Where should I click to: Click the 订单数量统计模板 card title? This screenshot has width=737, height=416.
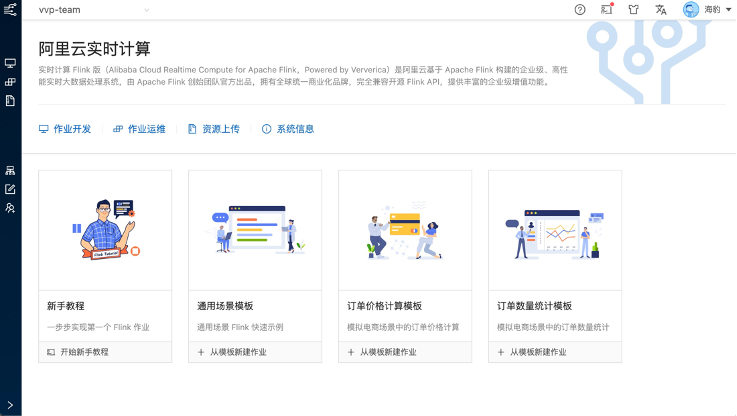(534, 306)
